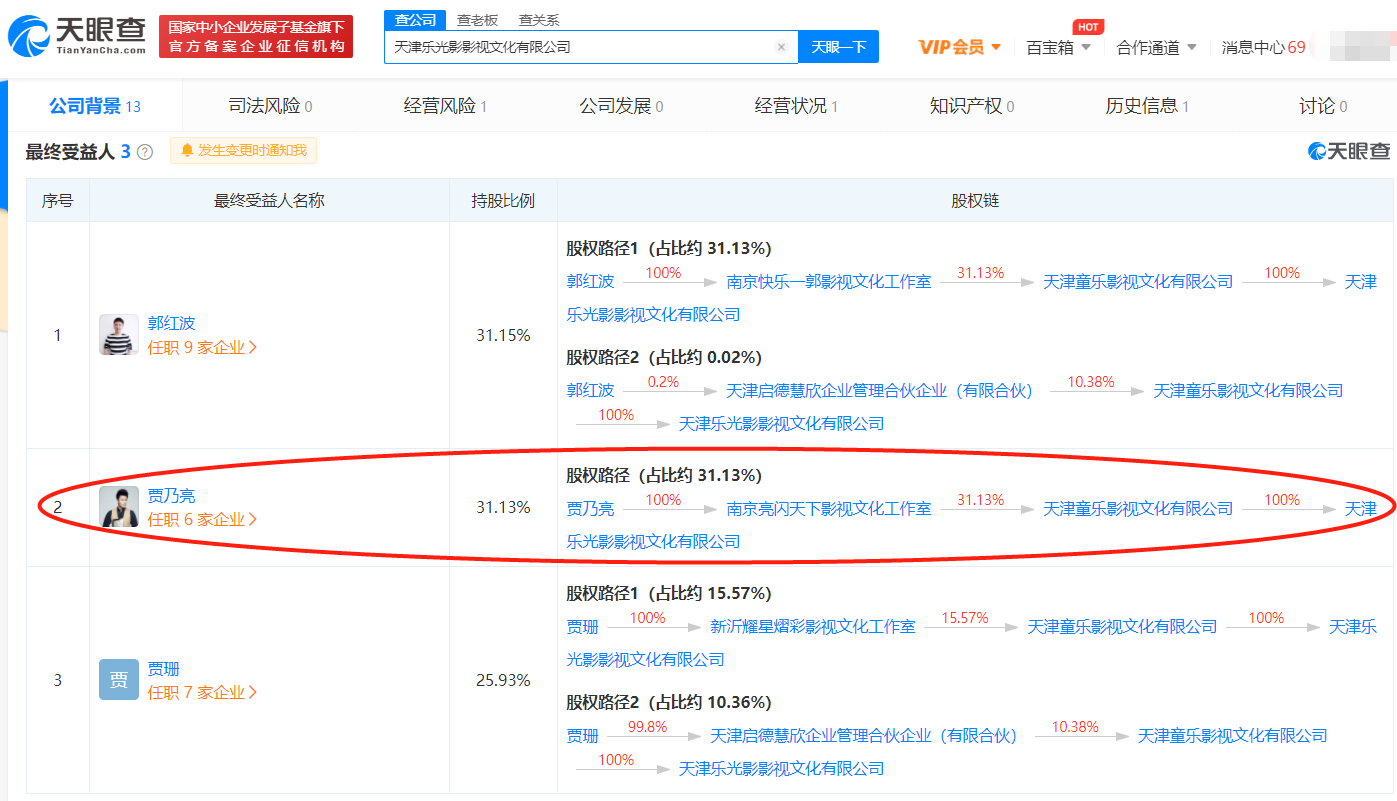Click 郭红波 link in 股权路径2 chain
This screenshot has height=801, width=1397.
(590, 391)
